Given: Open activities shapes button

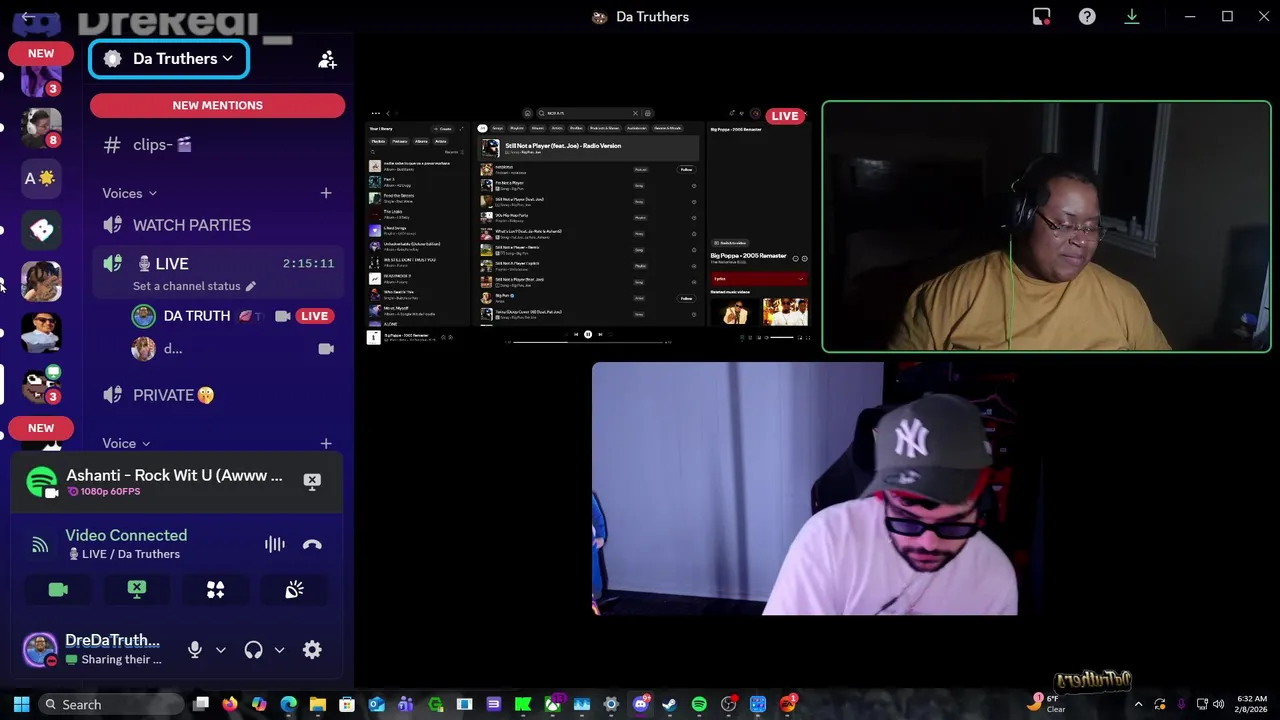Looking at the screenshot, I should (x=215, y=590).
